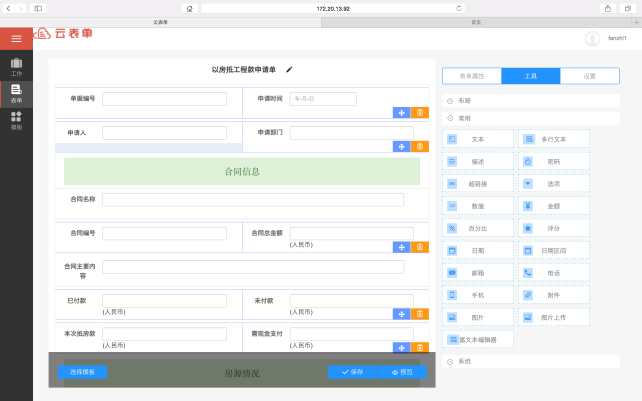Expand the 布局 (Layout) section
This screenshot has height=401, width=642.
451,101
